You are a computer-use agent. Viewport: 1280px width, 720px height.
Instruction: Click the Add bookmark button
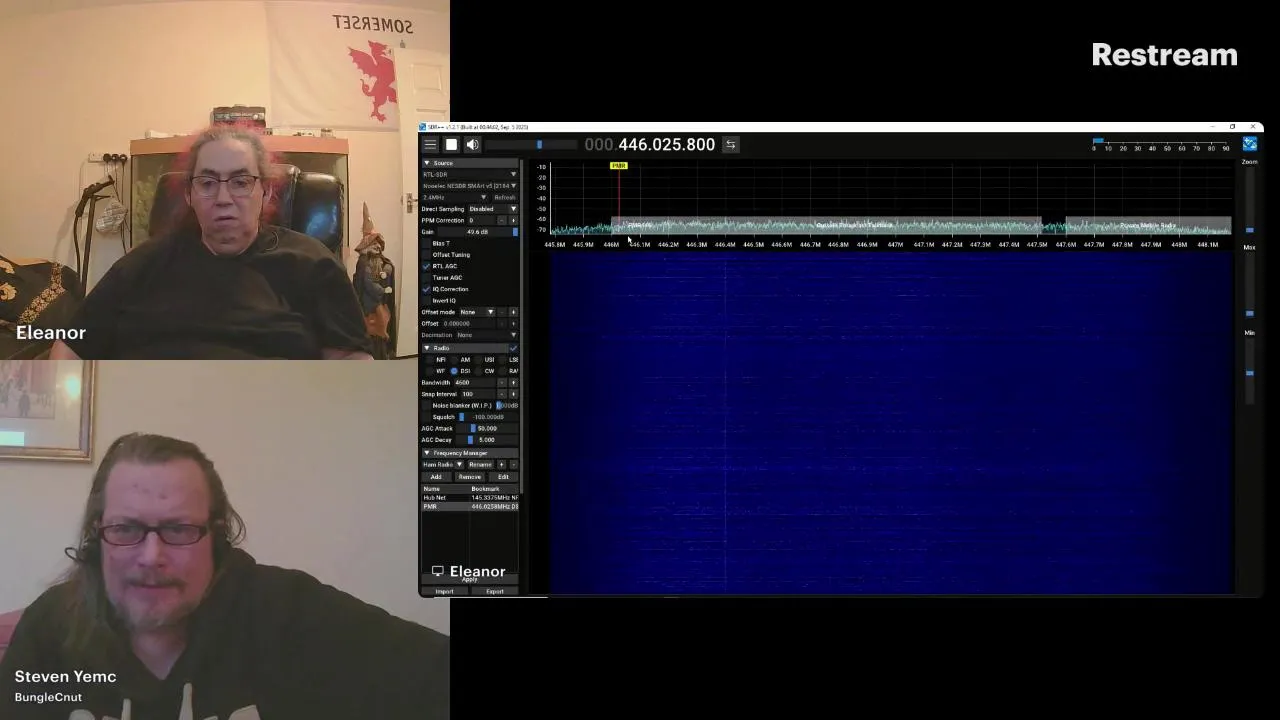(x=436, y=477)
